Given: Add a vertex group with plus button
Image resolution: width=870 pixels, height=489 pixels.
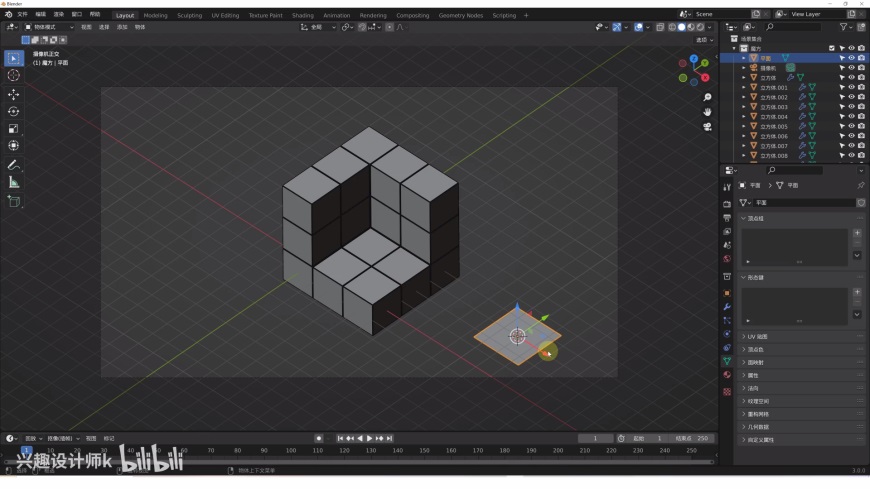Looking at the screenshot, I should click(857, 233).
